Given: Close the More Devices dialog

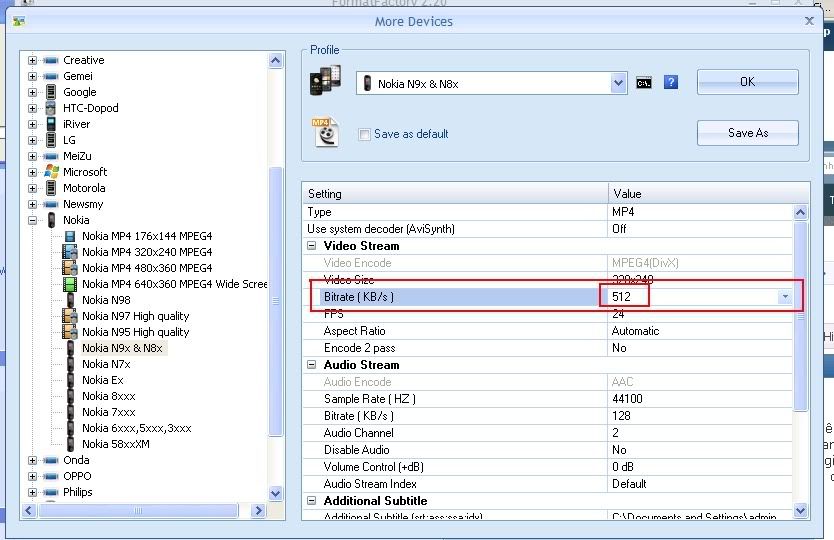Looking at the screenshot, I should click(809, 21).
